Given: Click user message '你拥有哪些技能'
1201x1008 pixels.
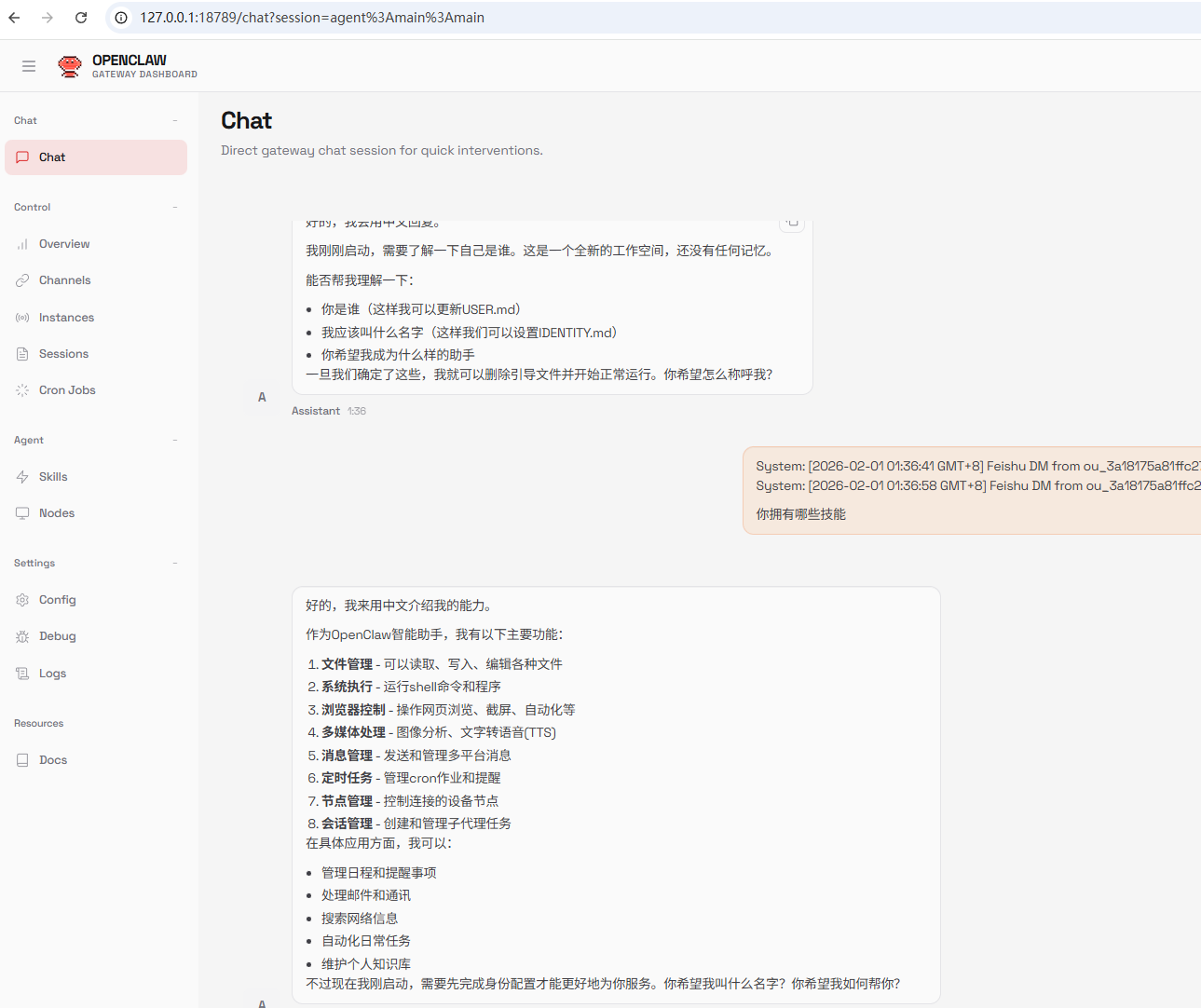Looking at the screenshot, I should coord(801,514).
